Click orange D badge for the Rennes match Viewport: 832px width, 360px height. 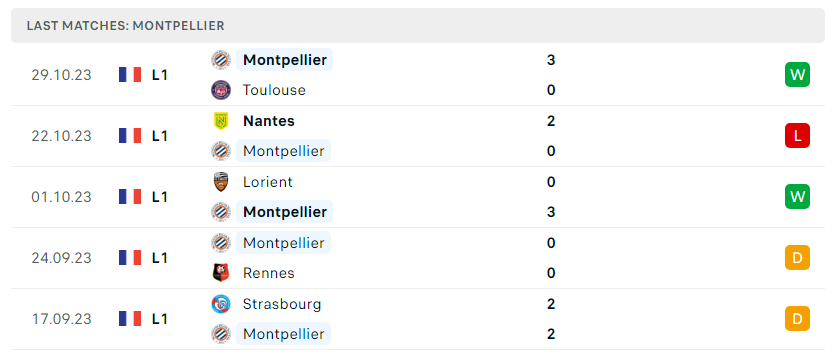[x=798, y=258]
